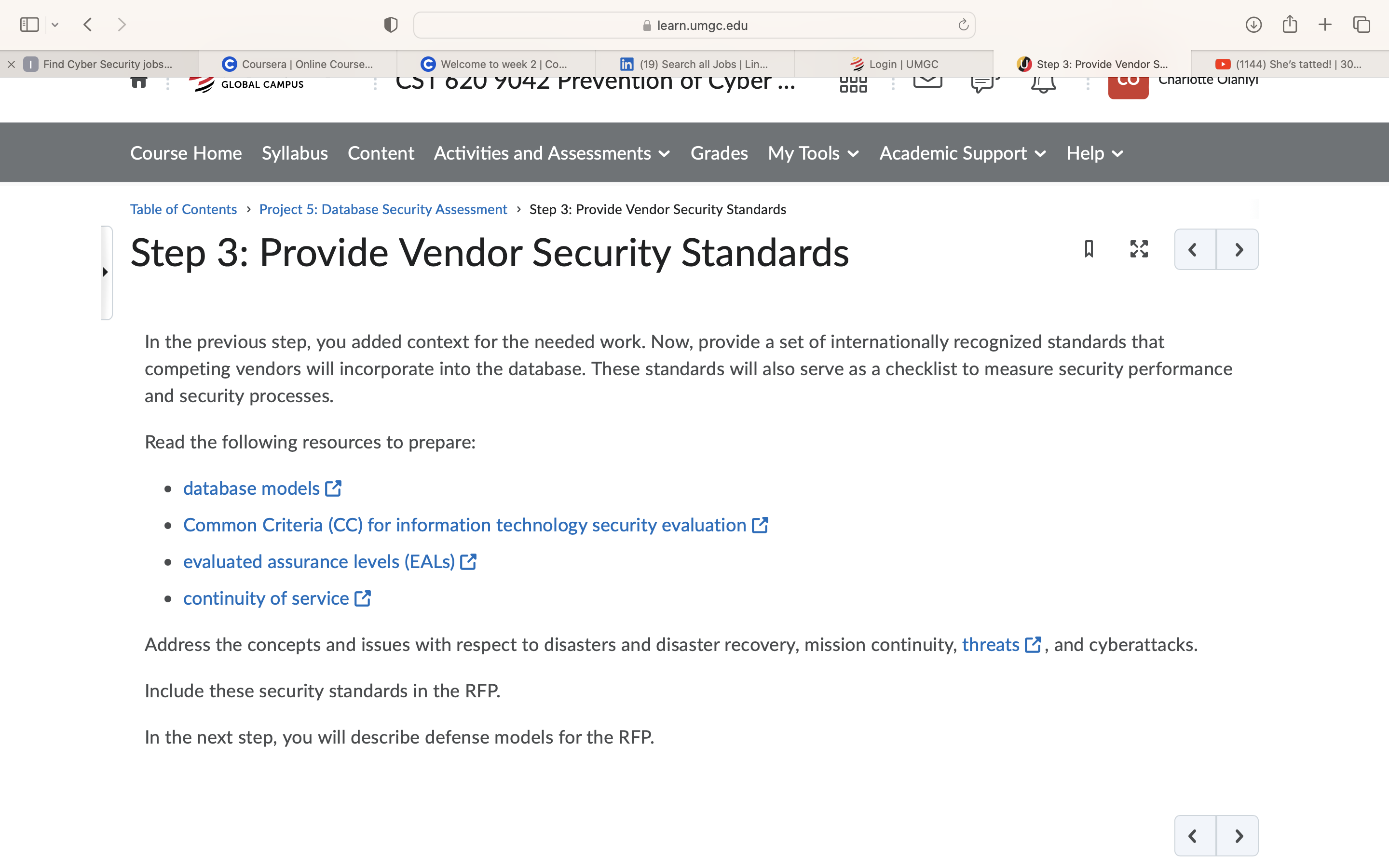The image size is (1389, 868).
Task: Reload the page with the refresh icon
Action: (963, 25)
